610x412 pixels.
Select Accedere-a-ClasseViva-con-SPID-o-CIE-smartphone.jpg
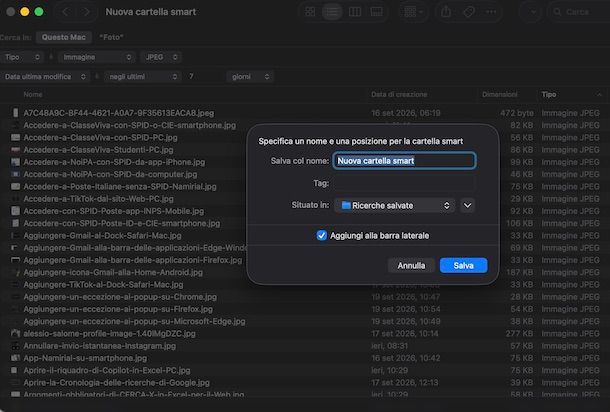[x=130, y=125]
